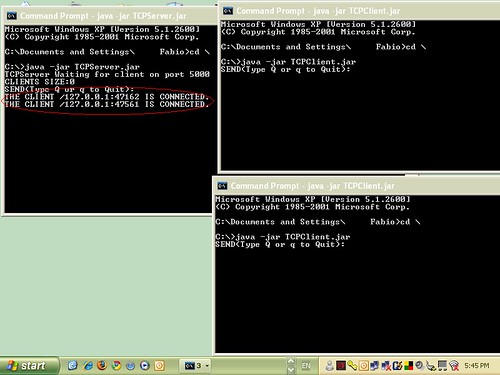Viewport: 500px width, 375px height.
Task: Click SEND prompt in lower TCPClient window
Action: [280, 244]
